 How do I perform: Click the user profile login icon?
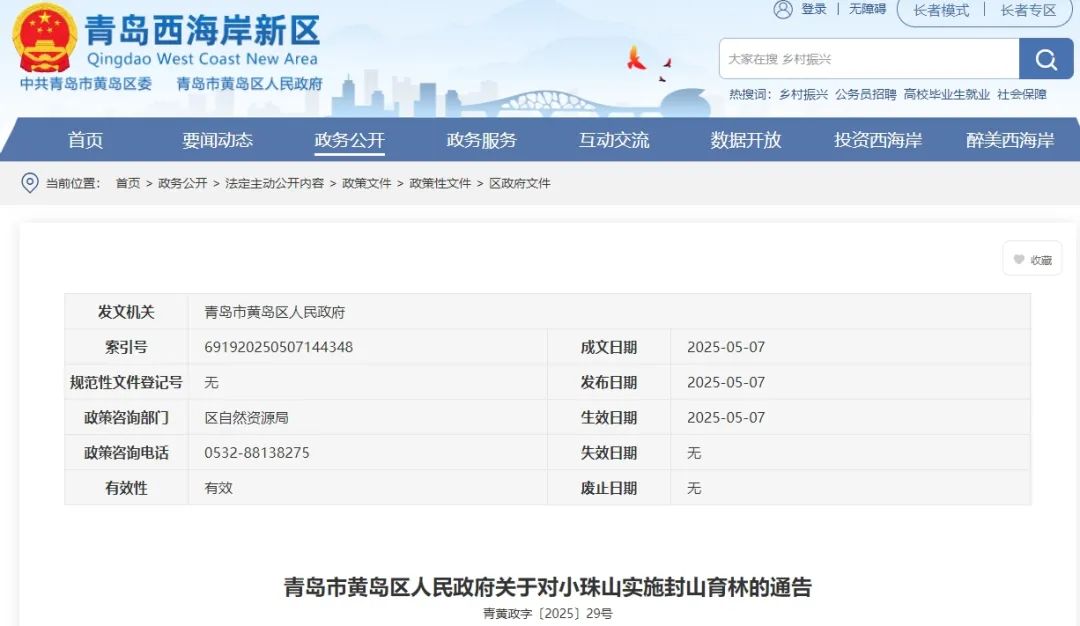pyautogui.click(x=783, y=9)
